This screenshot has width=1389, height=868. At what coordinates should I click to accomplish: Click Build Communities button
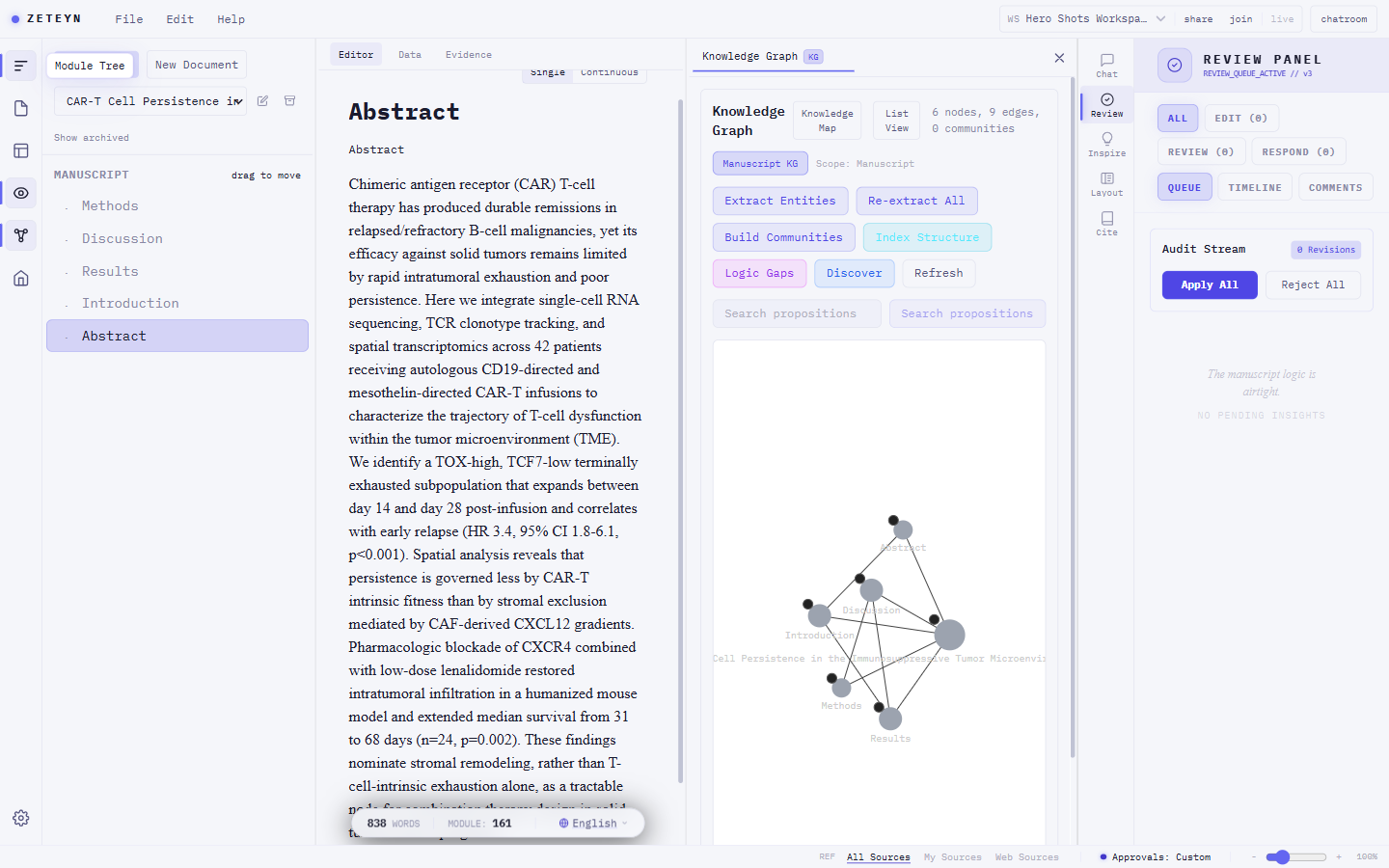(783, 237)
